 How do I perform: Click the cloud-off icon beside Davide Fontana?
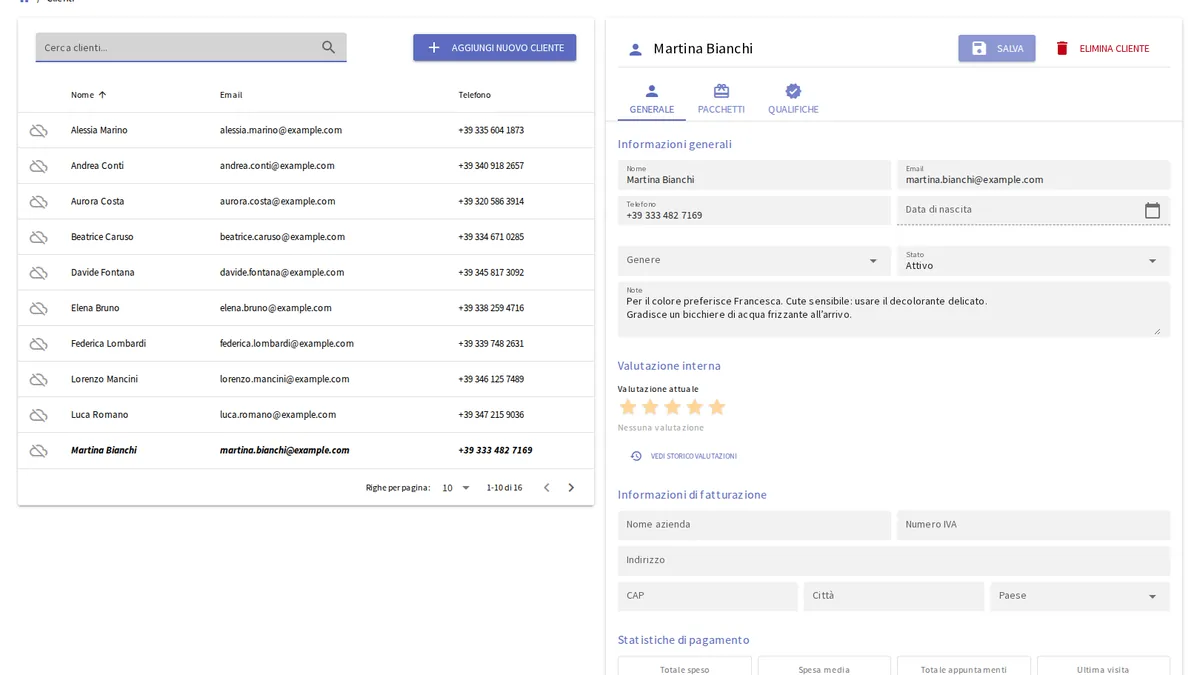point(38,272)
